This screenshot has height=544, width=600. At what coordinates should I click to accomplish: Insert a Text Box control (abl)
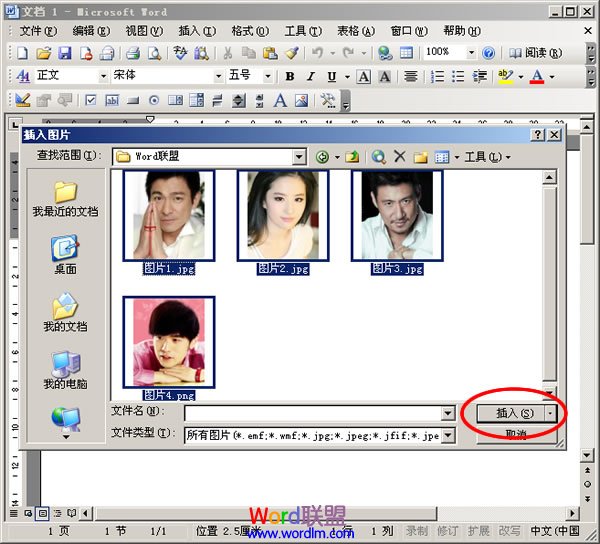[112, 101]
